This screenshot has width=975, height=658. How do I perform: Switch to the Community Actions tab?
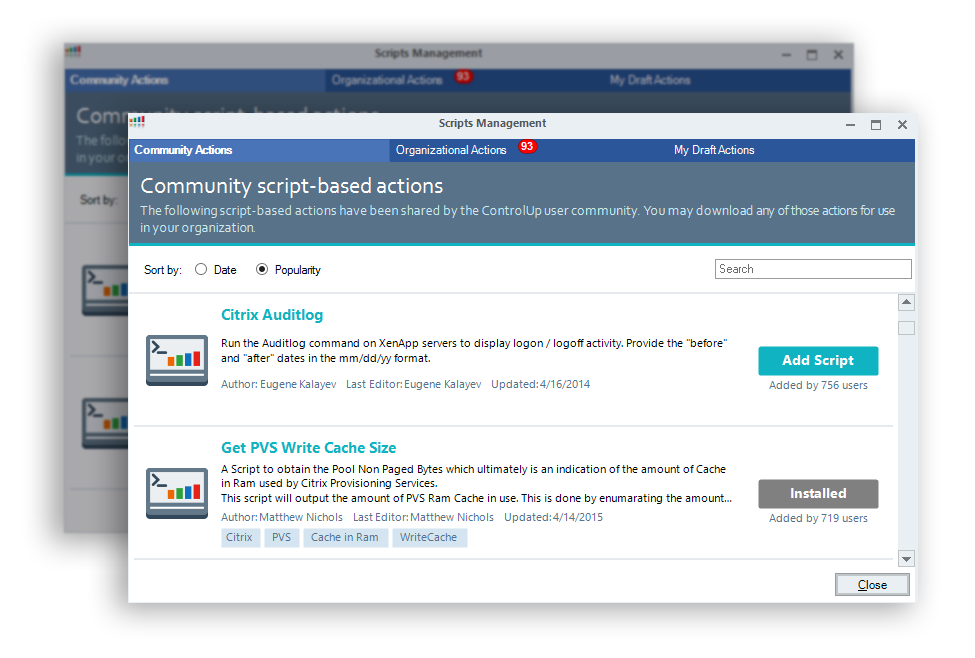pos(259,151)
